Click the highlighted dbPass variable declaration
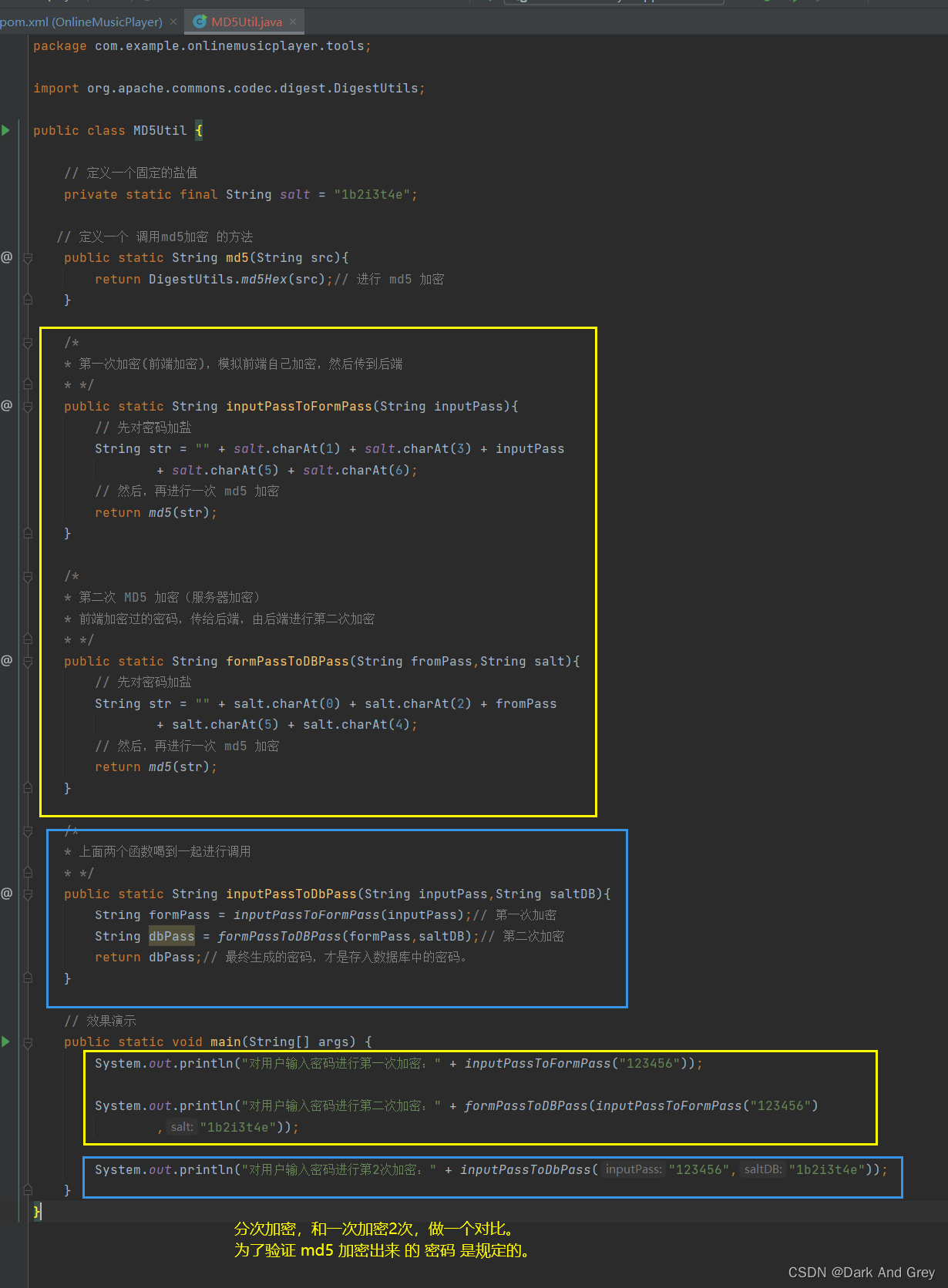The image size is (948, 1288). pos(172,937)
